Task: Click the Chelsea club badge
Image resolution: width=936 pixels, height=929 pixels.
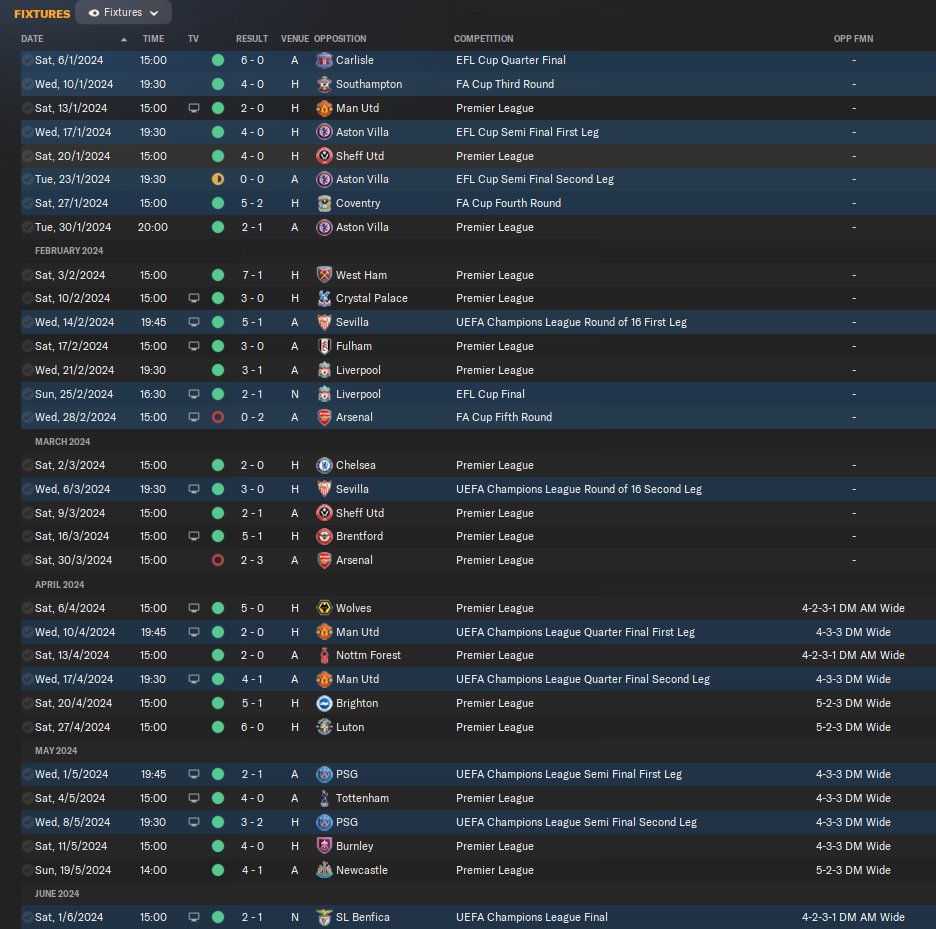Action: [x=324, y=465]
